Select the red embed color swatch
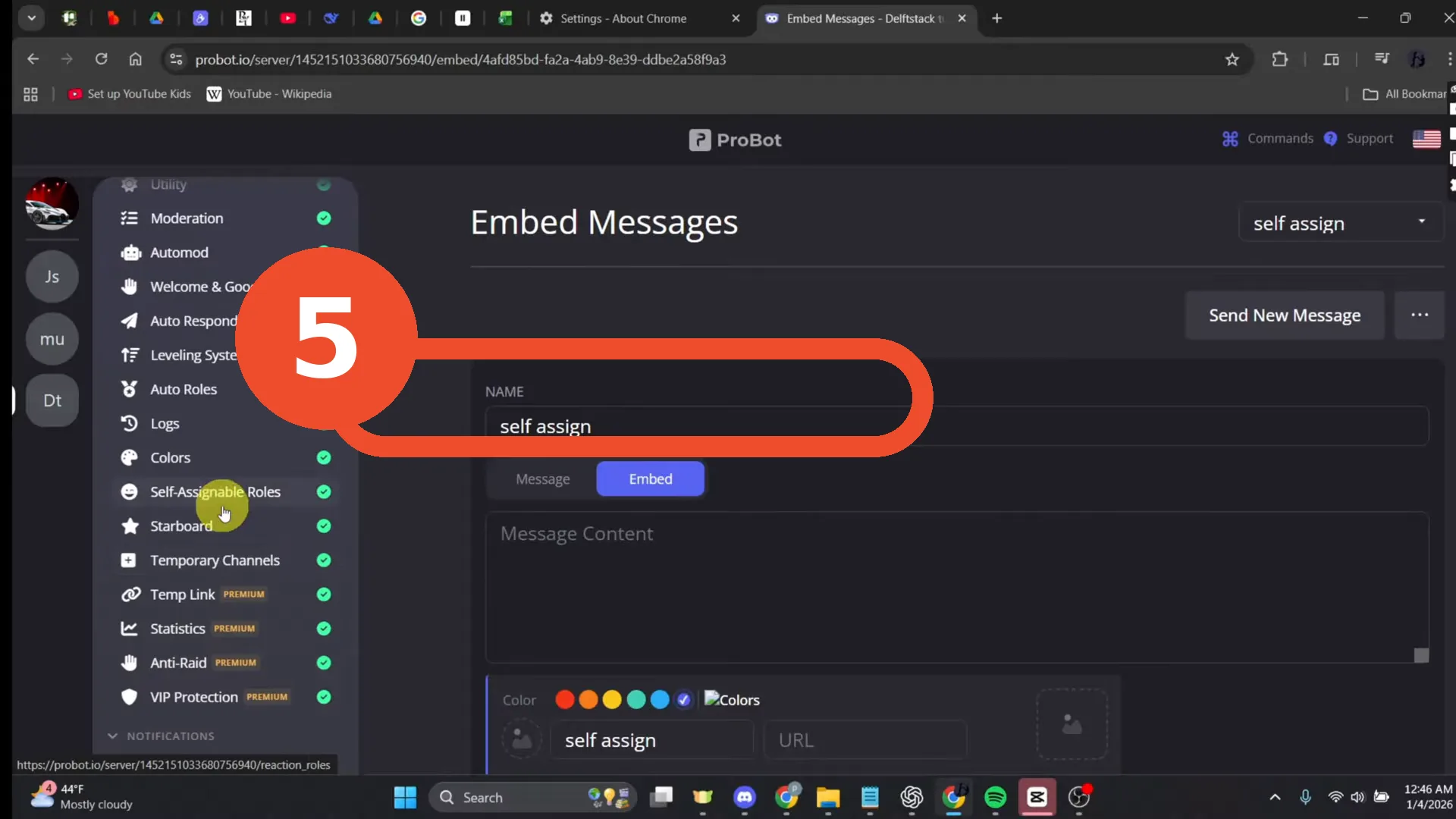This screenshot has width=1456, height=819. click(564, 699)
